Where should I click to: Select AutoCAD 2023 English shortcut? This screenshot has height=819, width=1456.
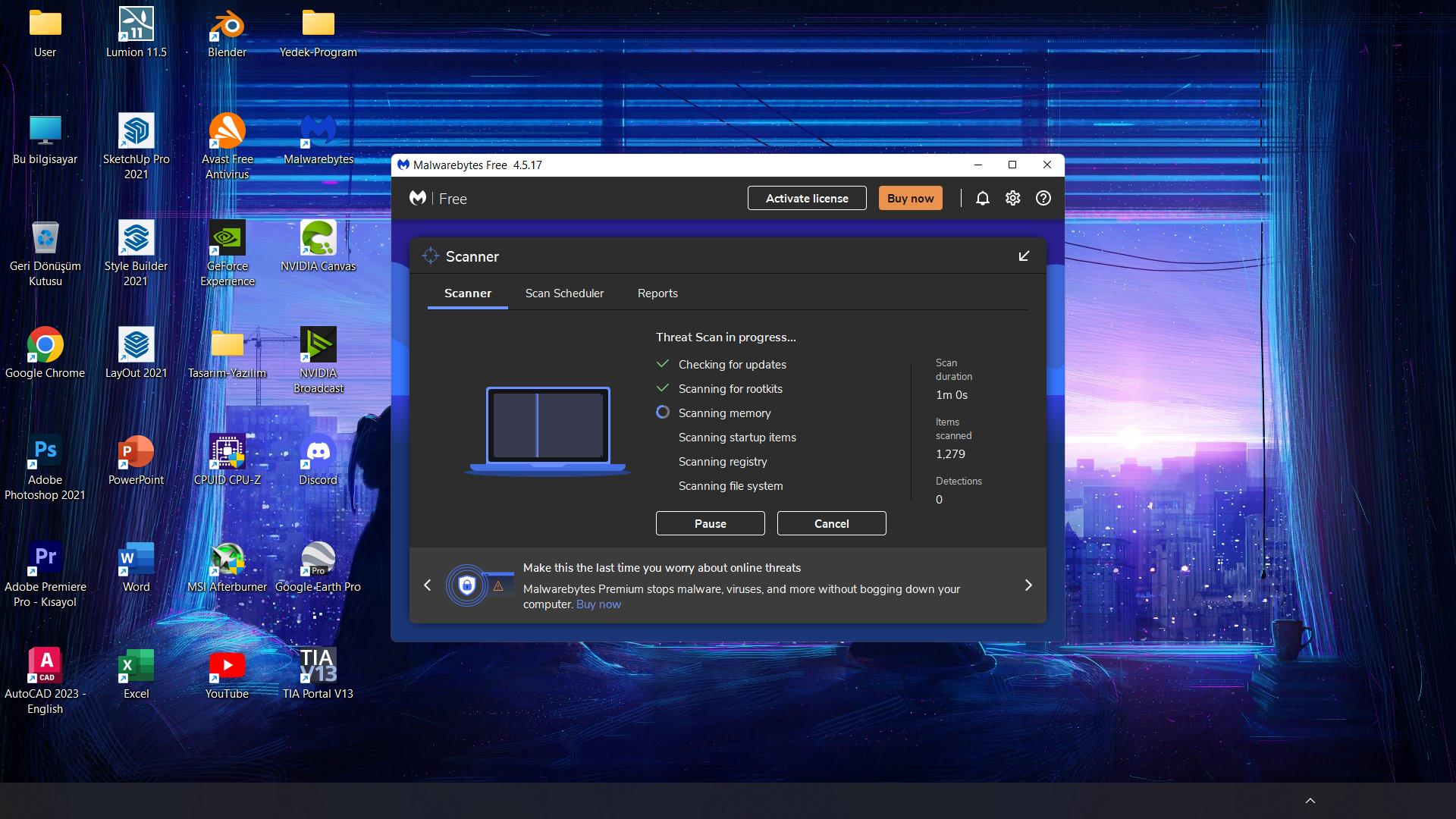point(45,682)
